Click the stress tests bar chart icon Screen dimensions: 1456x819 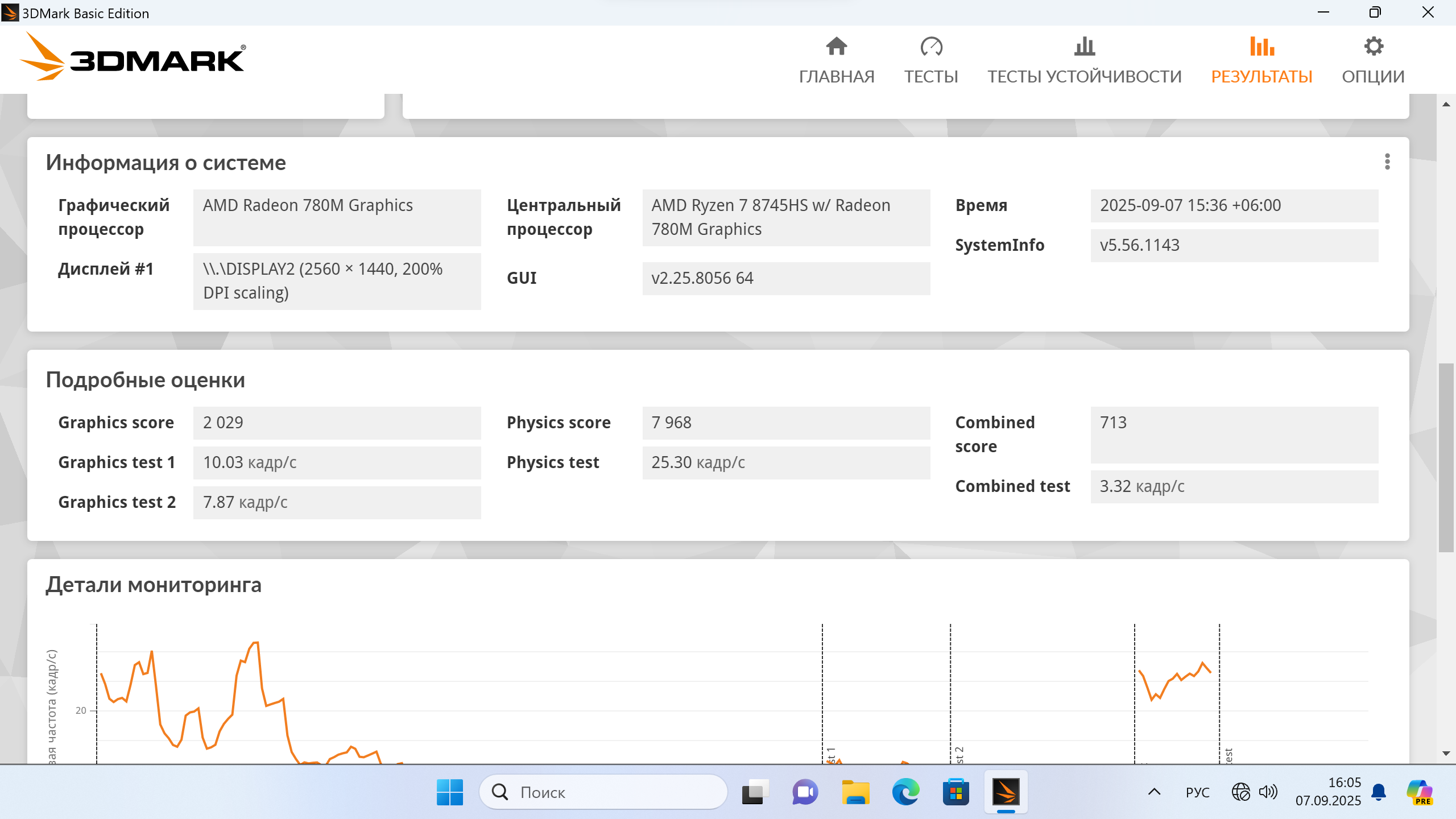1084,47
